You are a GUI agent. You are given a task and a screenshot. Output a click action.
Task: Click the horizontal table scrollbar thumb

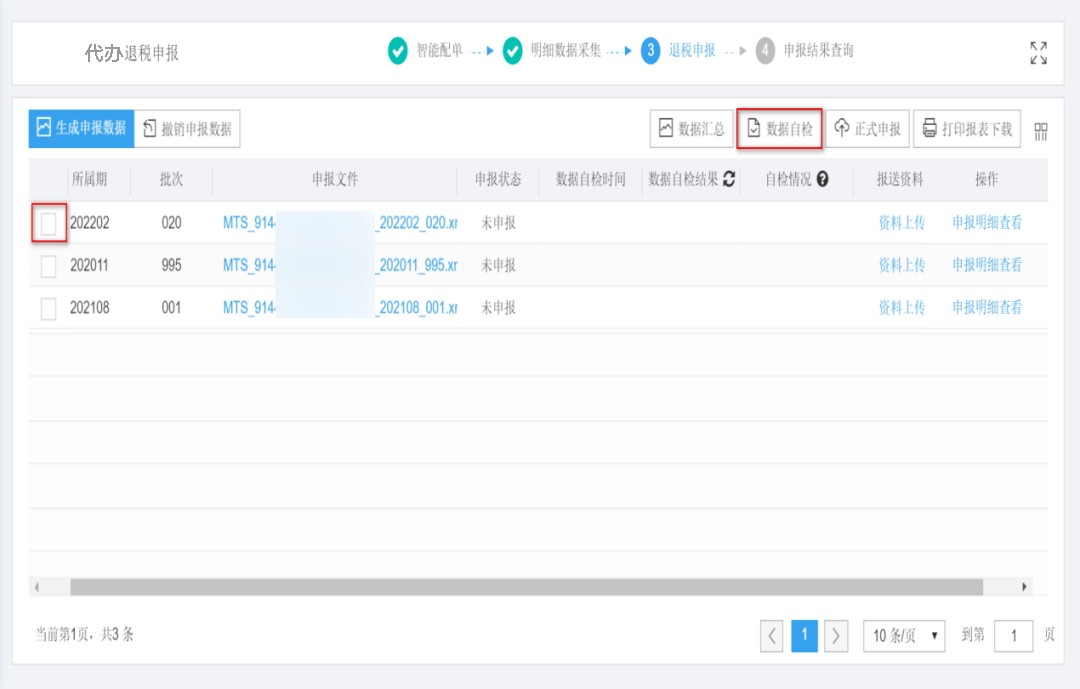[526, 587]
